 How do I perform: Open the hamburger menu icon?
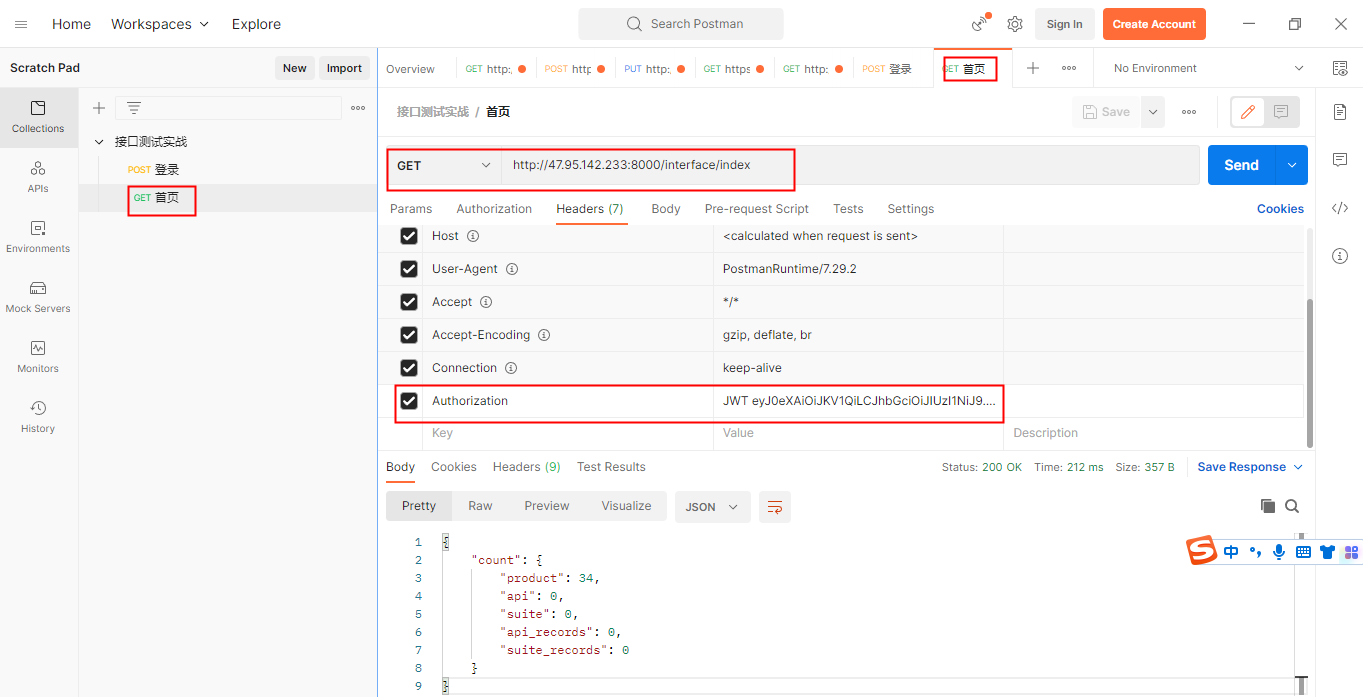(x=21, y=24)
